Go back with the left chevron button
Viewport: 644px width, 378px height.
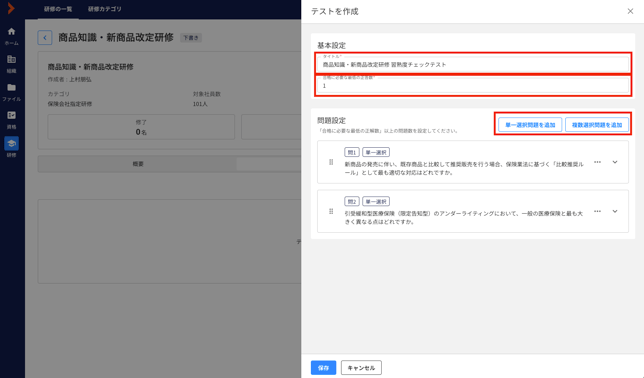45,37
